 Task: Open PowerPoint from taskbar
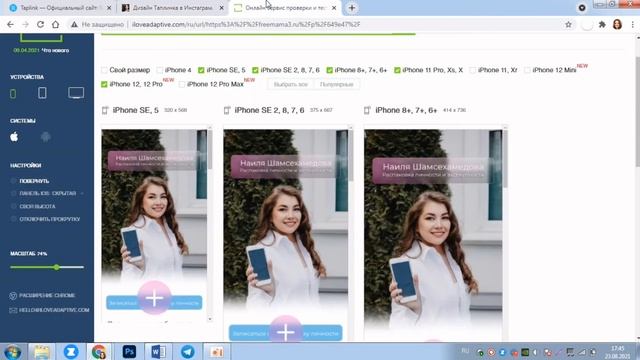click(x=217, y=352)
